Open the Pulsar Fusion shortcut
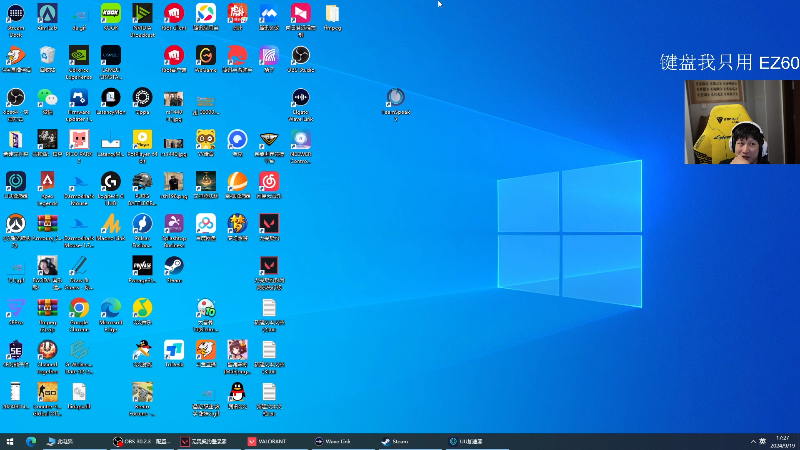800x450 pixels. (142, 231)
